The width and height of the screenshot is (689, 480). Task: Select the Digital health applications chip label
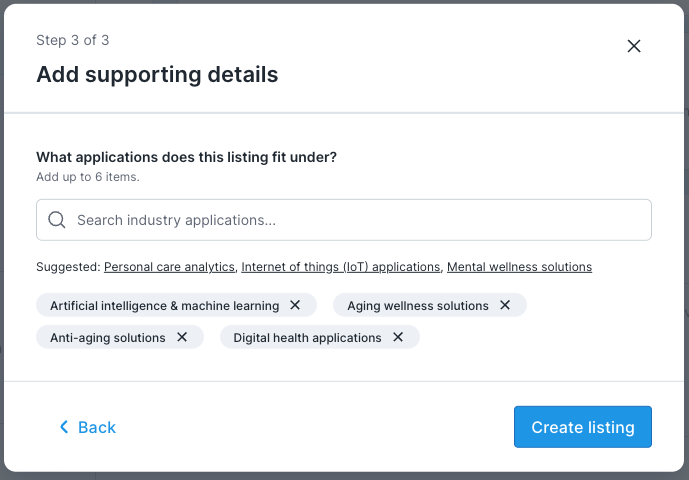coord(307,338)
